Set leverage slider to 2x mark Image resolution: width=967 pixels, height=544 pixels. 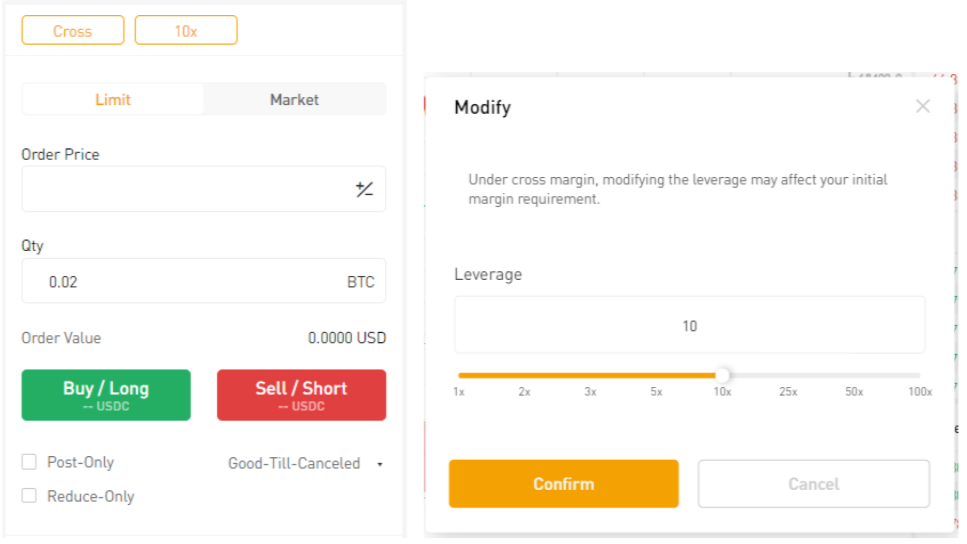[x=524, y=376]
